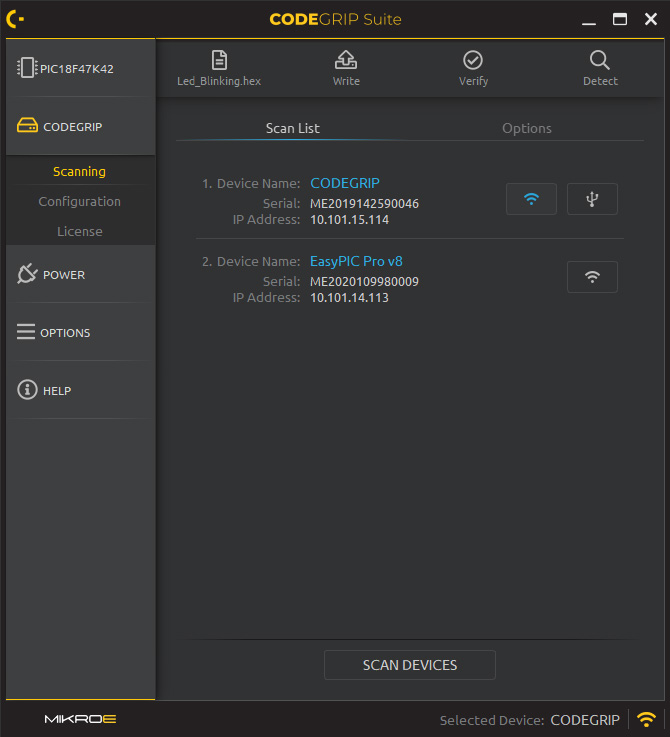Image resolution: width=670 pixels, height=737 pixels.
Task: Click the MIKROE logo in footer
Action: point(82,719)
